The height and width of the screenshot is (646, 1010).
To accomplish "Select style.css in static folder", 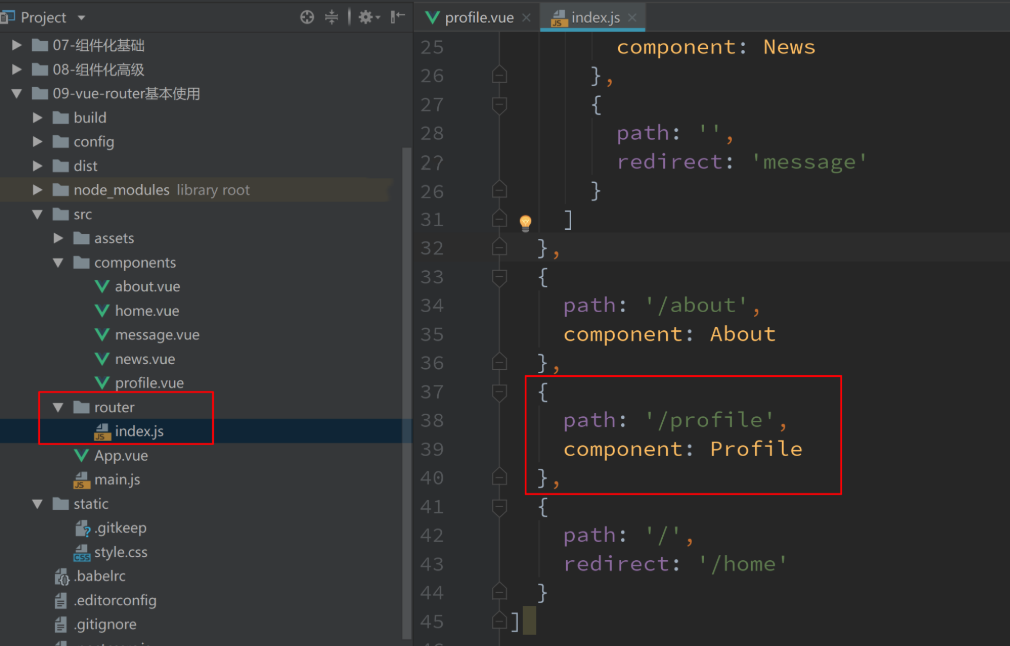I will click(x=120, y=552).
